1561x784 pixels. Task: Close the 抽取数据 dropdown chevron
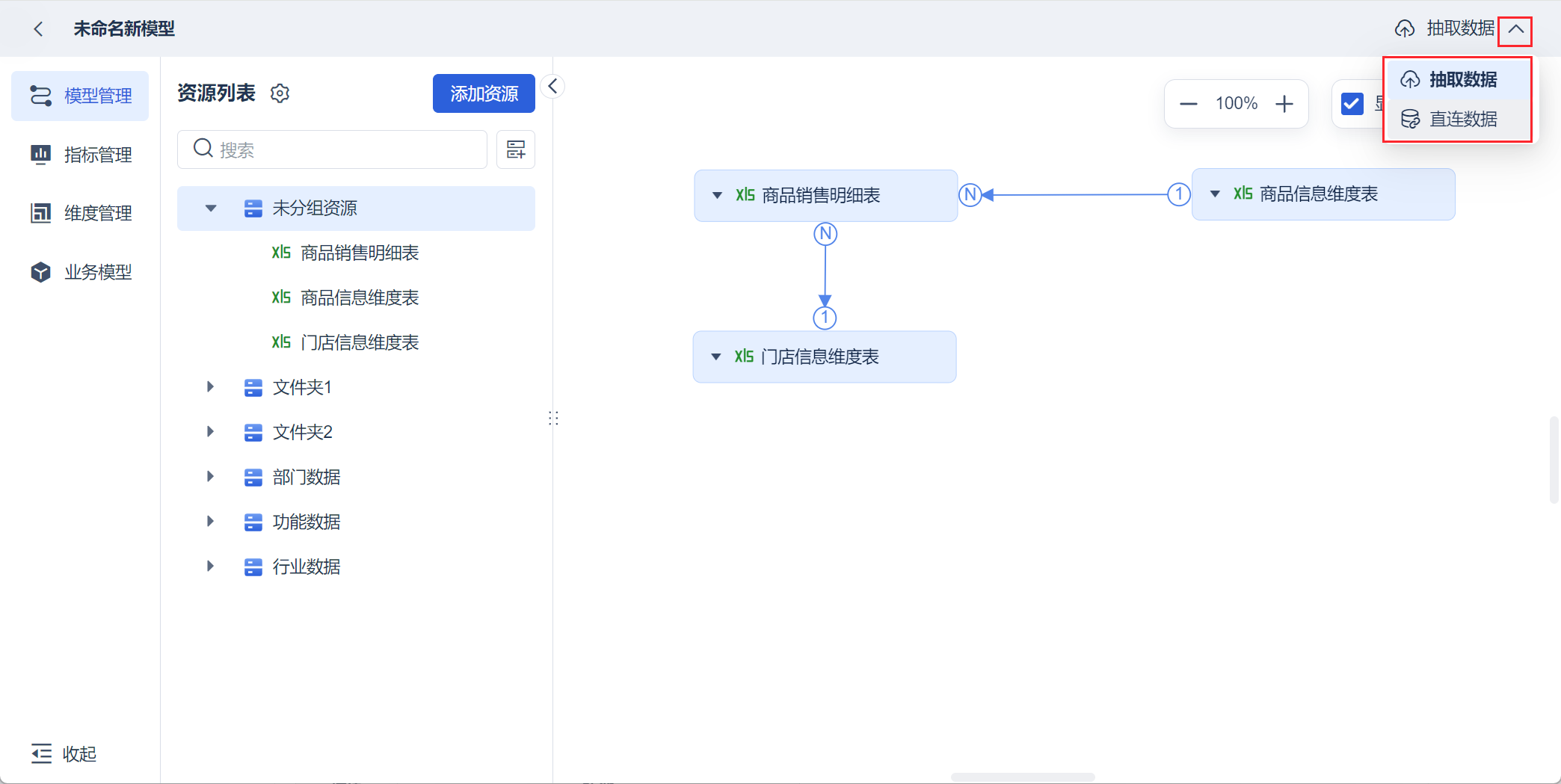point(1515,30)
